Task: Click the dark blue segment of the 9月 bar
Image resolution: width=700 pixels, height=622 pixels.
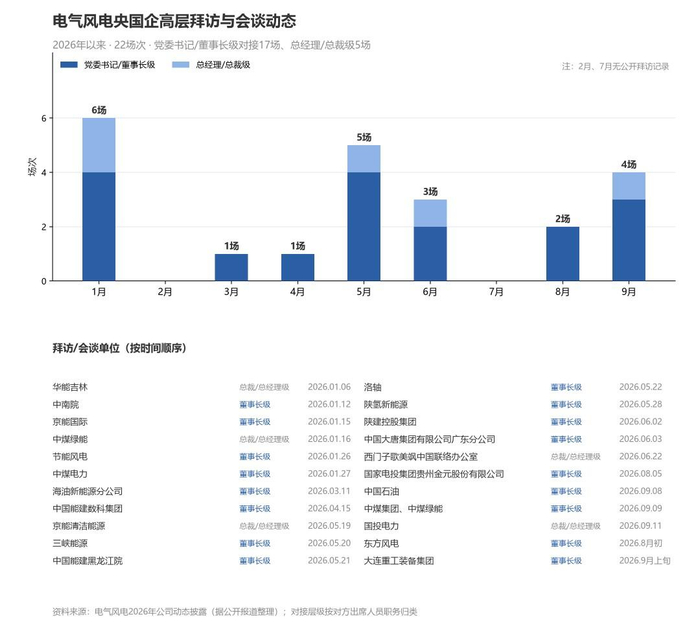Action: click(x=629, y=240)
